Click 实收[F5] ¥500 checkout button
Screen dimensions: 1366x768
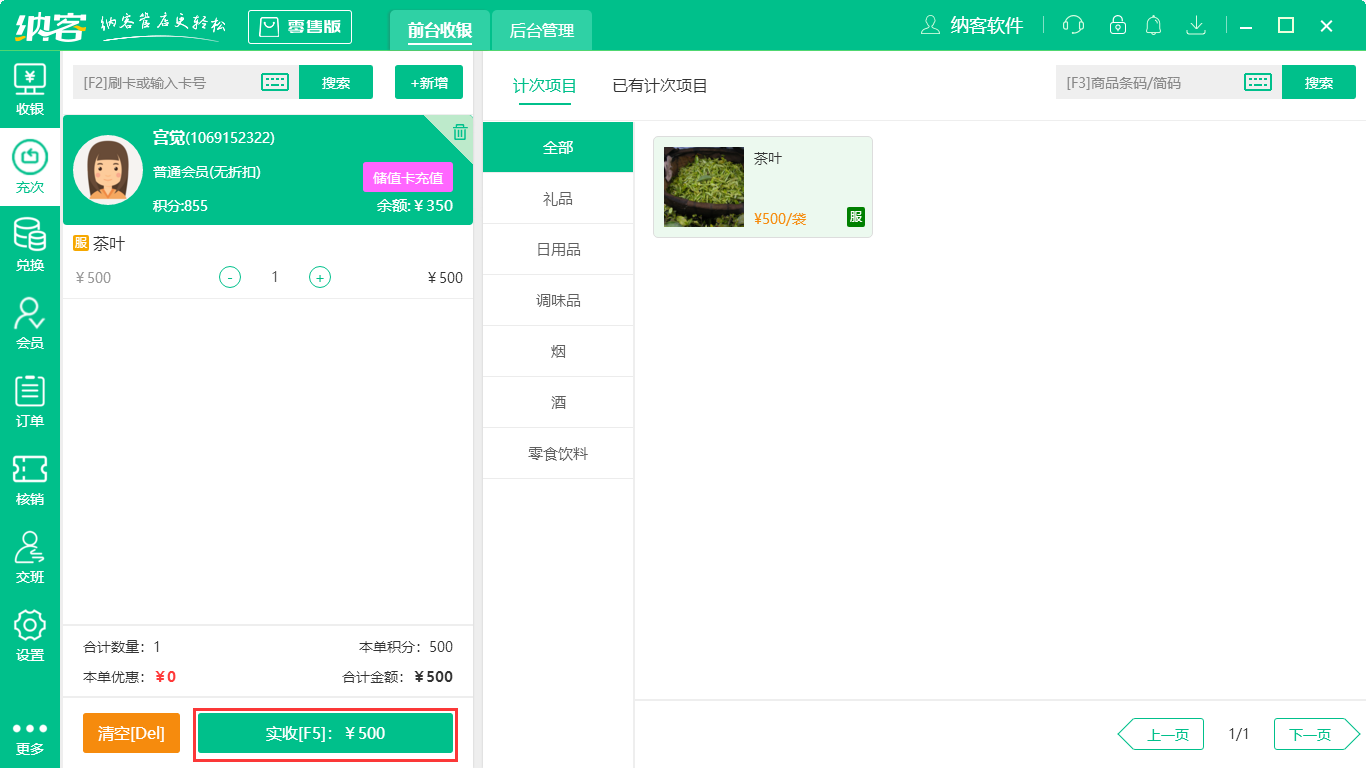tap(326, 733)
